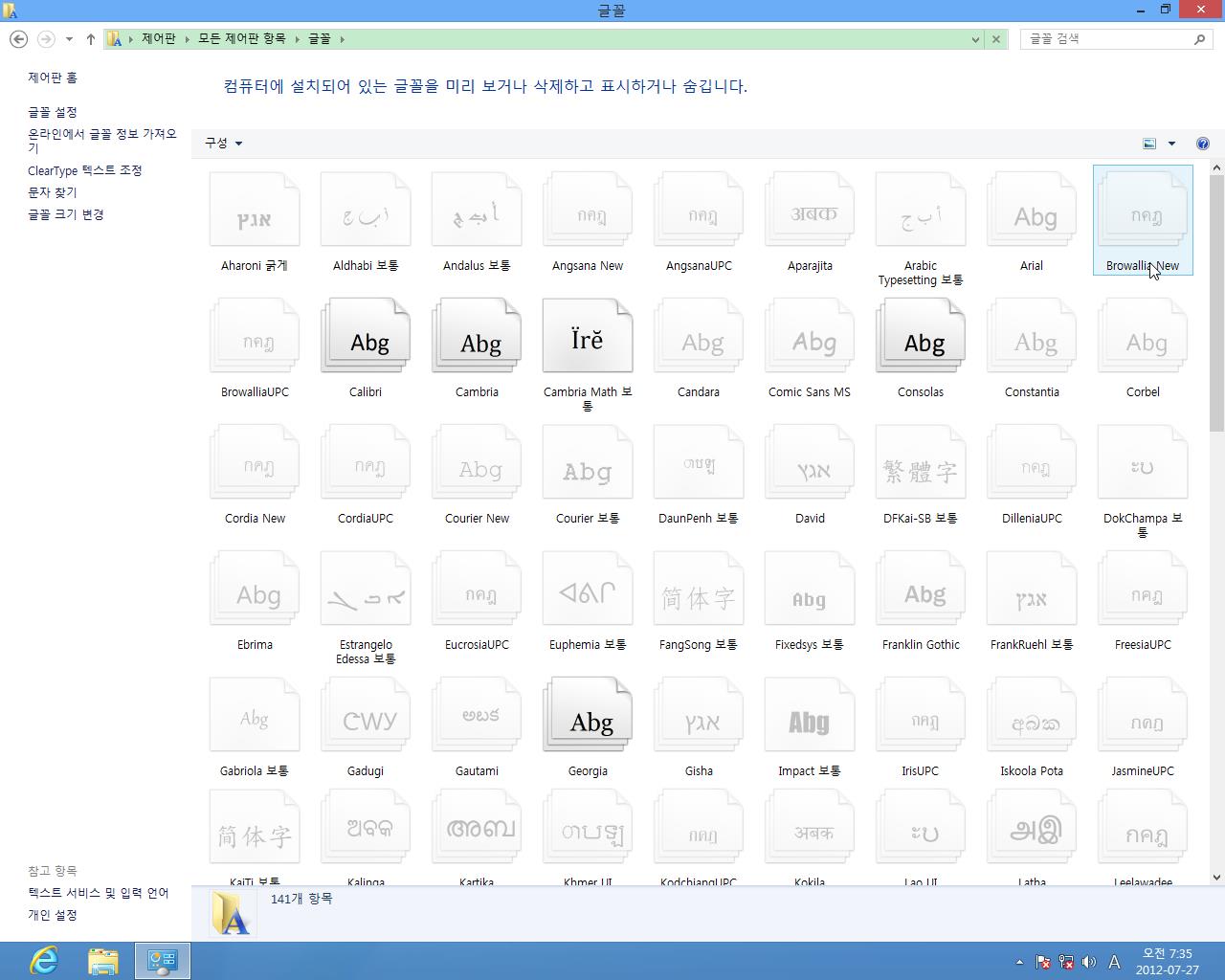The height and width of the screenshot is (980, 1225).
Task: Select the Comic Sans MS font icon
Action: click(x=810, y=337)
